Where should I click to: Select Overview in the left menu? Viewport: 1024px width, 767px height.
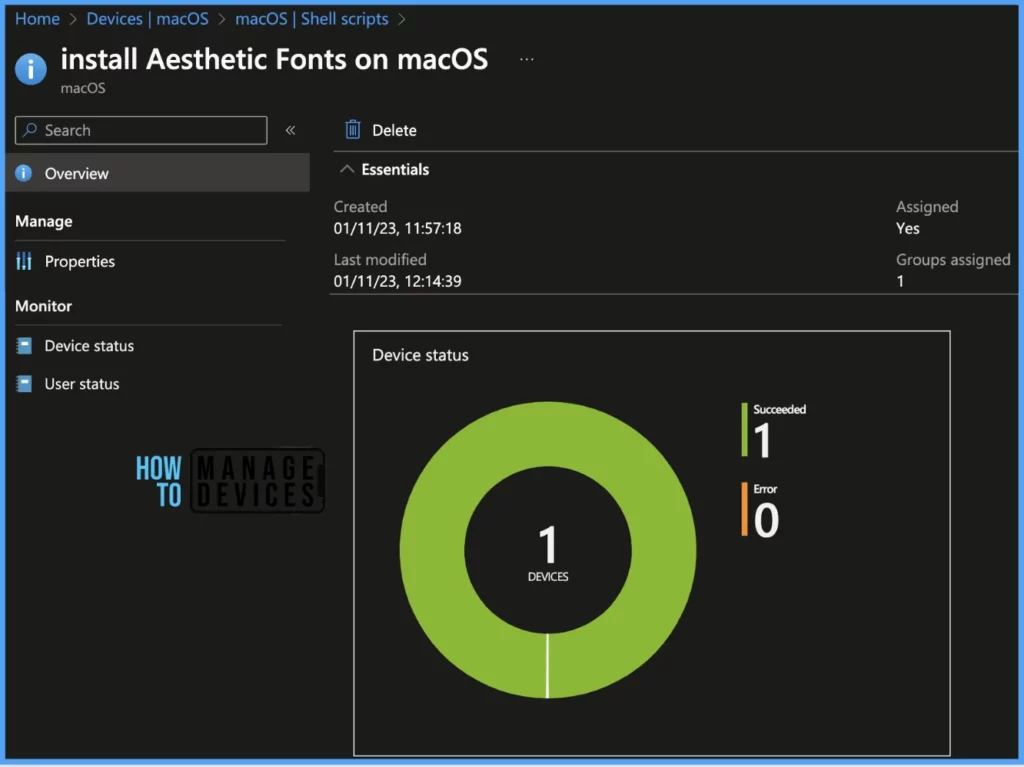77,173
